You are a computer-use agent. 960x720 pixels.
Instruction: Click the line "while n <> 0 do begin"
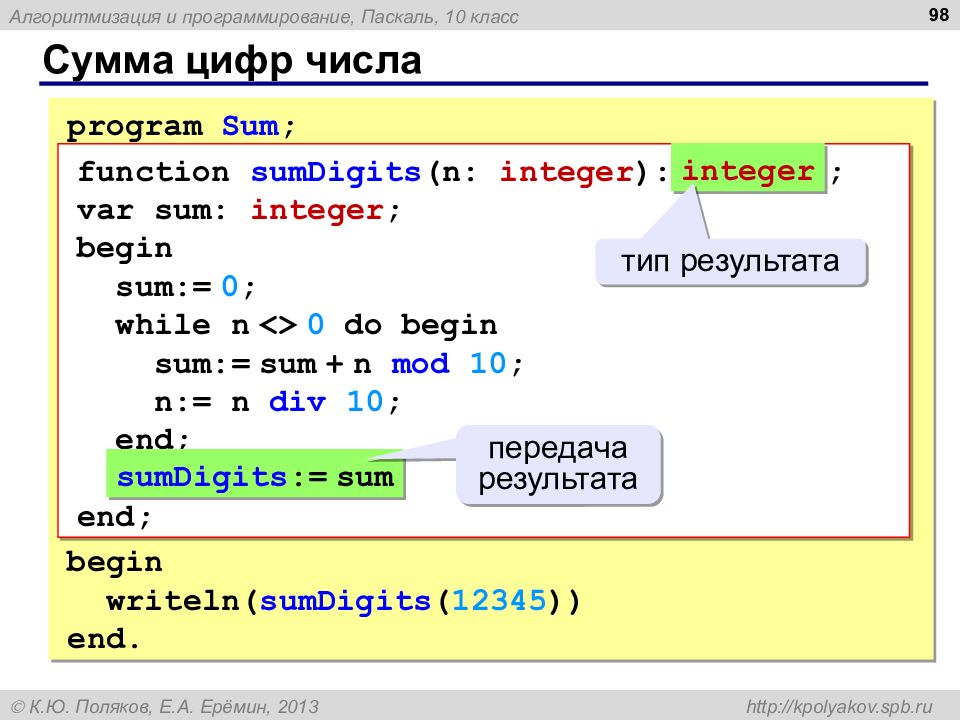tap(306, 325)
